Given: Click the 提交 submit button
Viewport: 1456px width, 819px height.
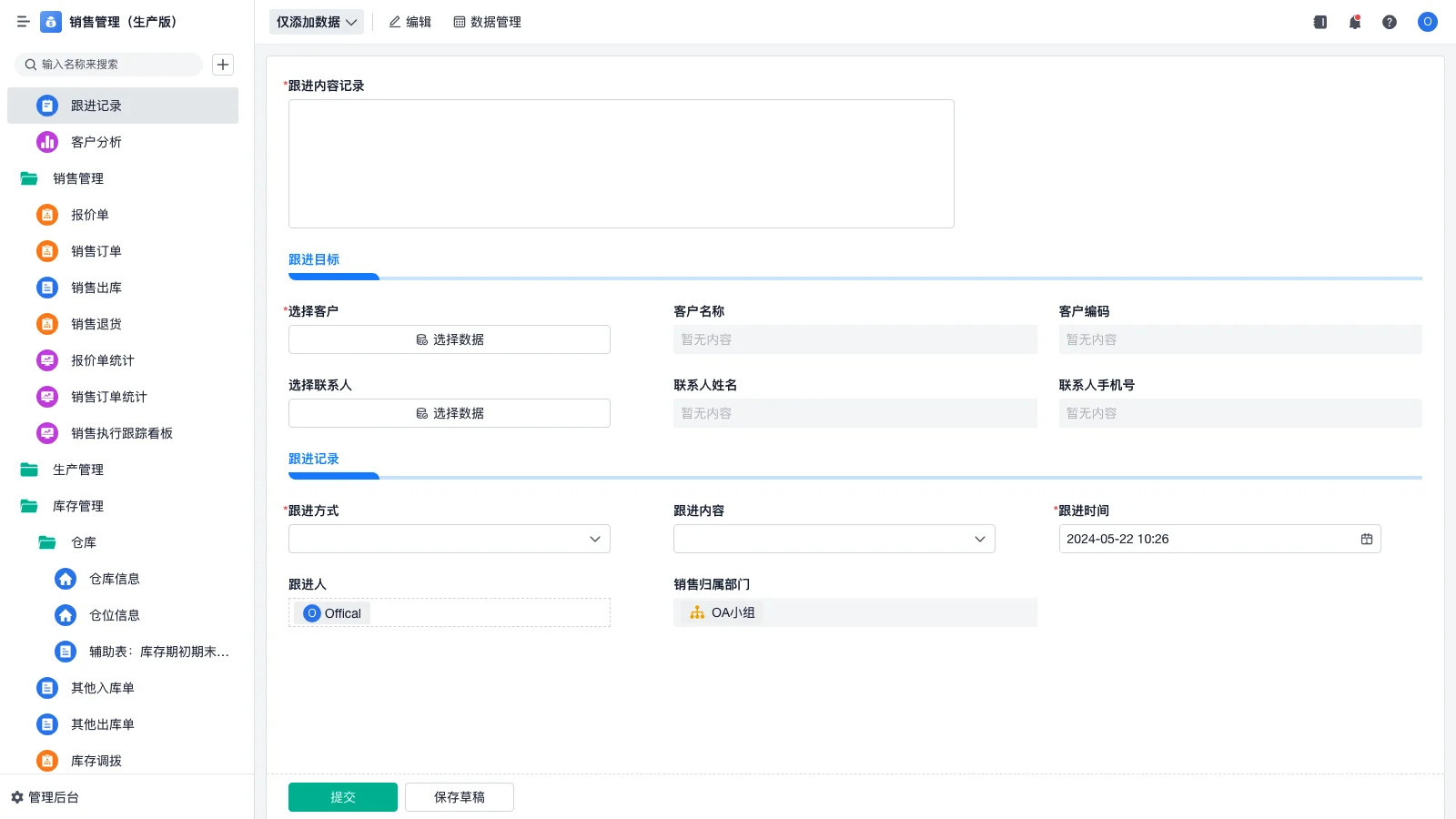Looking at the screenshot, I should coord(342,796).
